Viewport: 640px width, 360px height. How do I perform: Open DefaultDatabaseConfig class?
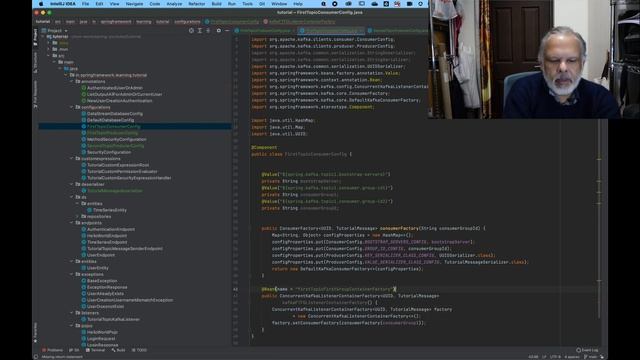[x=108, y=120]
